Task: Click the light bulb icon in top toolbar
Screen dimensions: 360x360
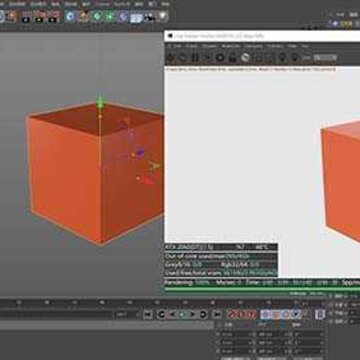Action: (x=162, y=16)
